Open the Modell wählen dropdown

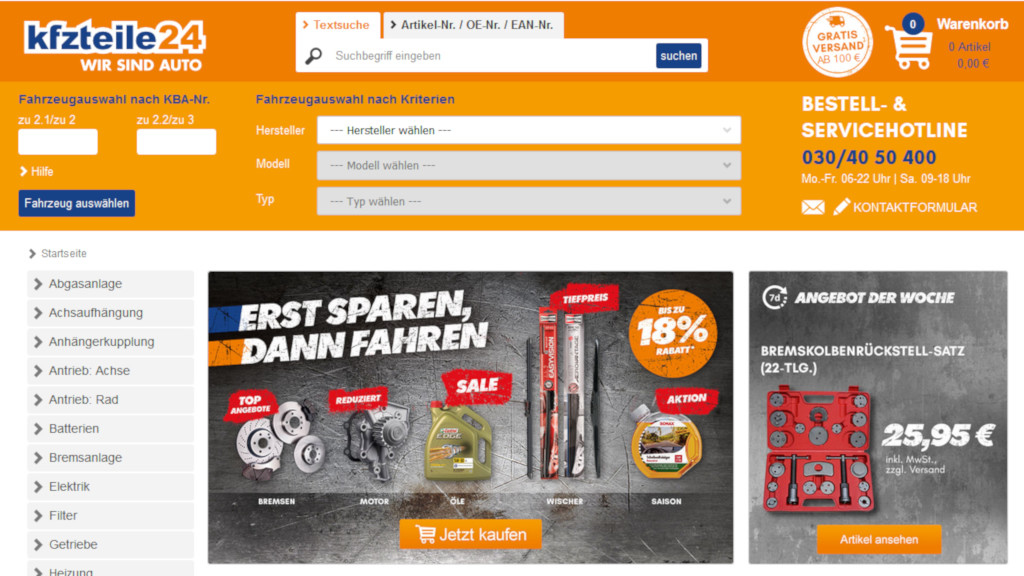[x=529, y=165]
